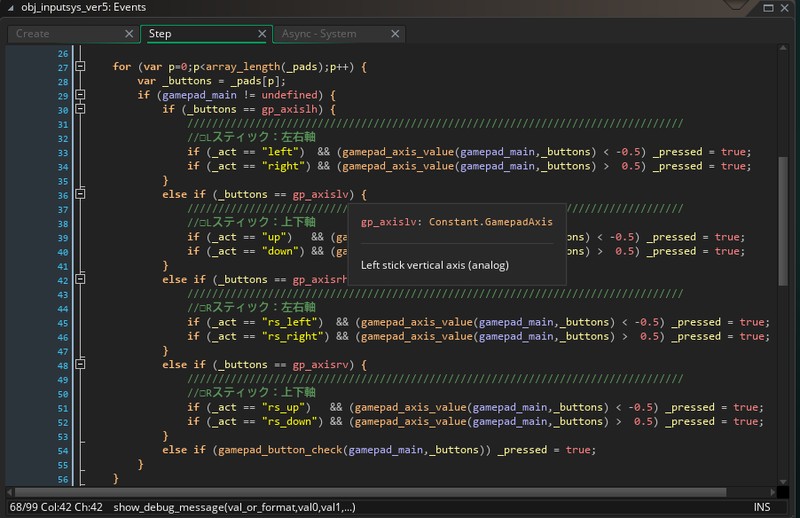Open the Async - System tab

pyautogui.click(x=320, y=34)
